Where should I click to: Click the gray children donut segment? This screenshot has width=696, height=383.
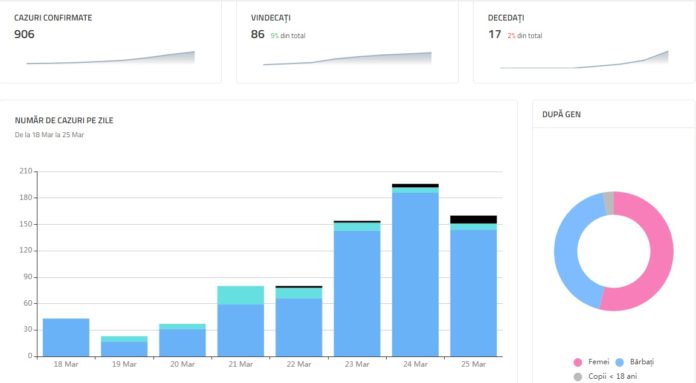click(x=609, y=203)
